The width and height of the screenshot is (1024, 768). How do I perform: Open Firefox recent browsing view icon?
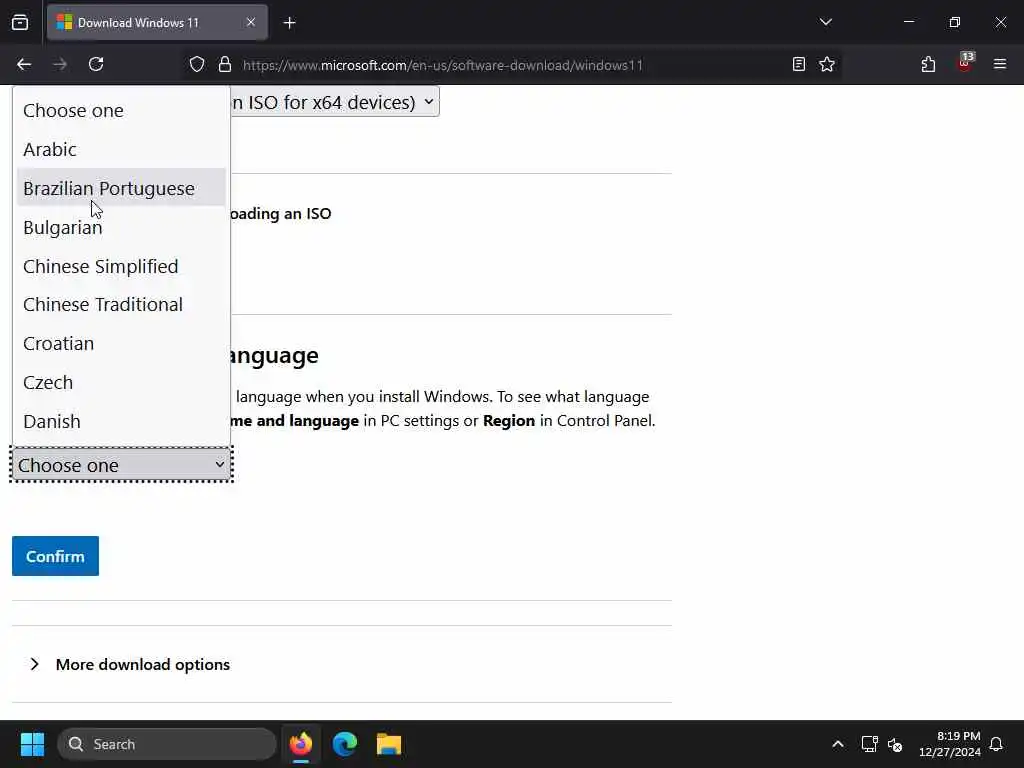pos(20,23)
